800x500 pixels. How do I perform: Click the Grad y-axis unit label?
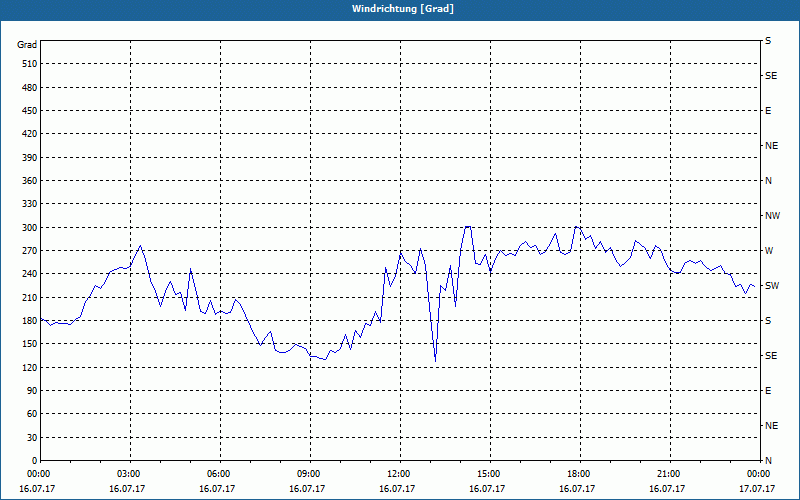point(27,45)
